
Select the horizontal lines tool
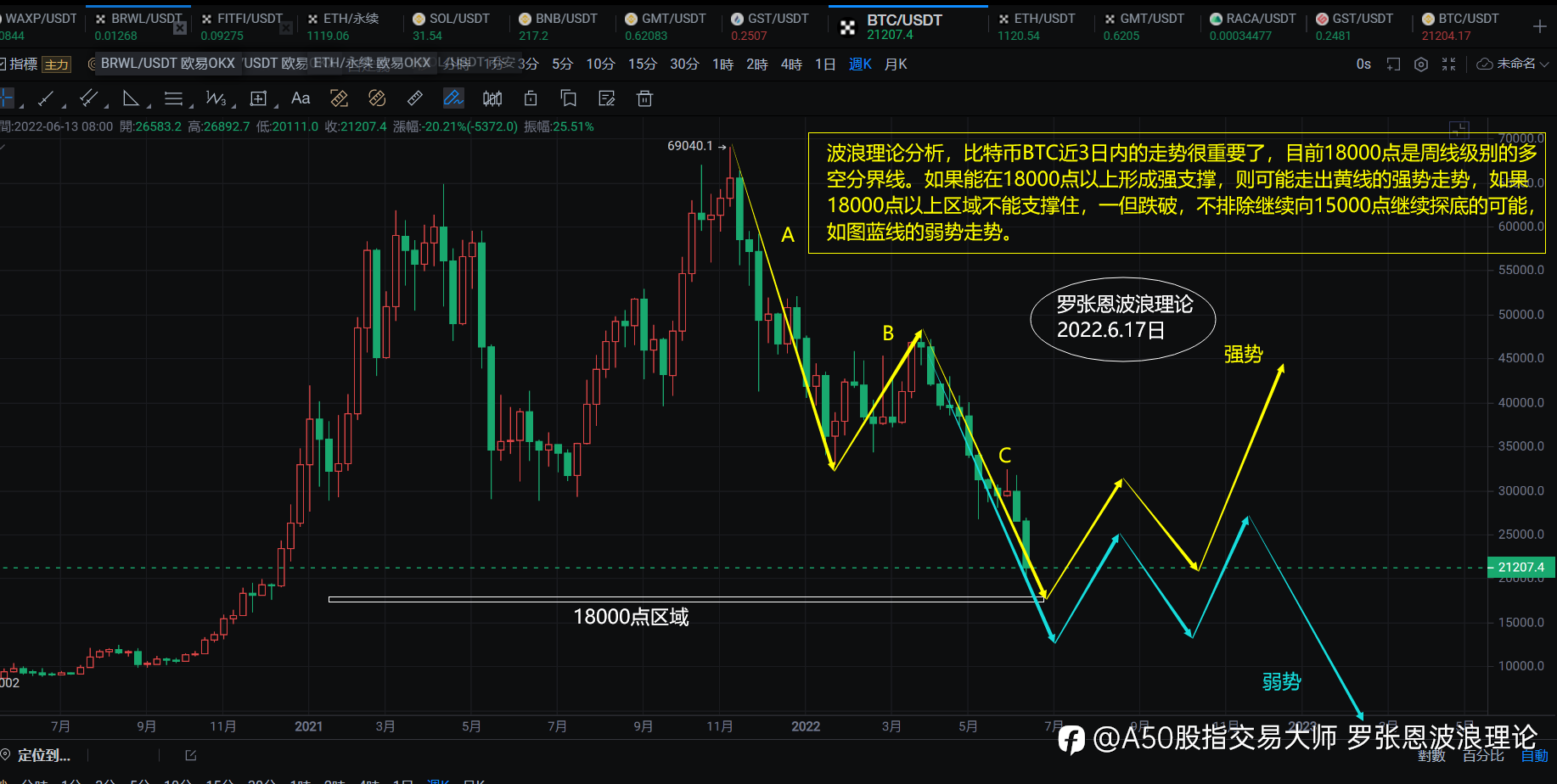click(173, 98)
